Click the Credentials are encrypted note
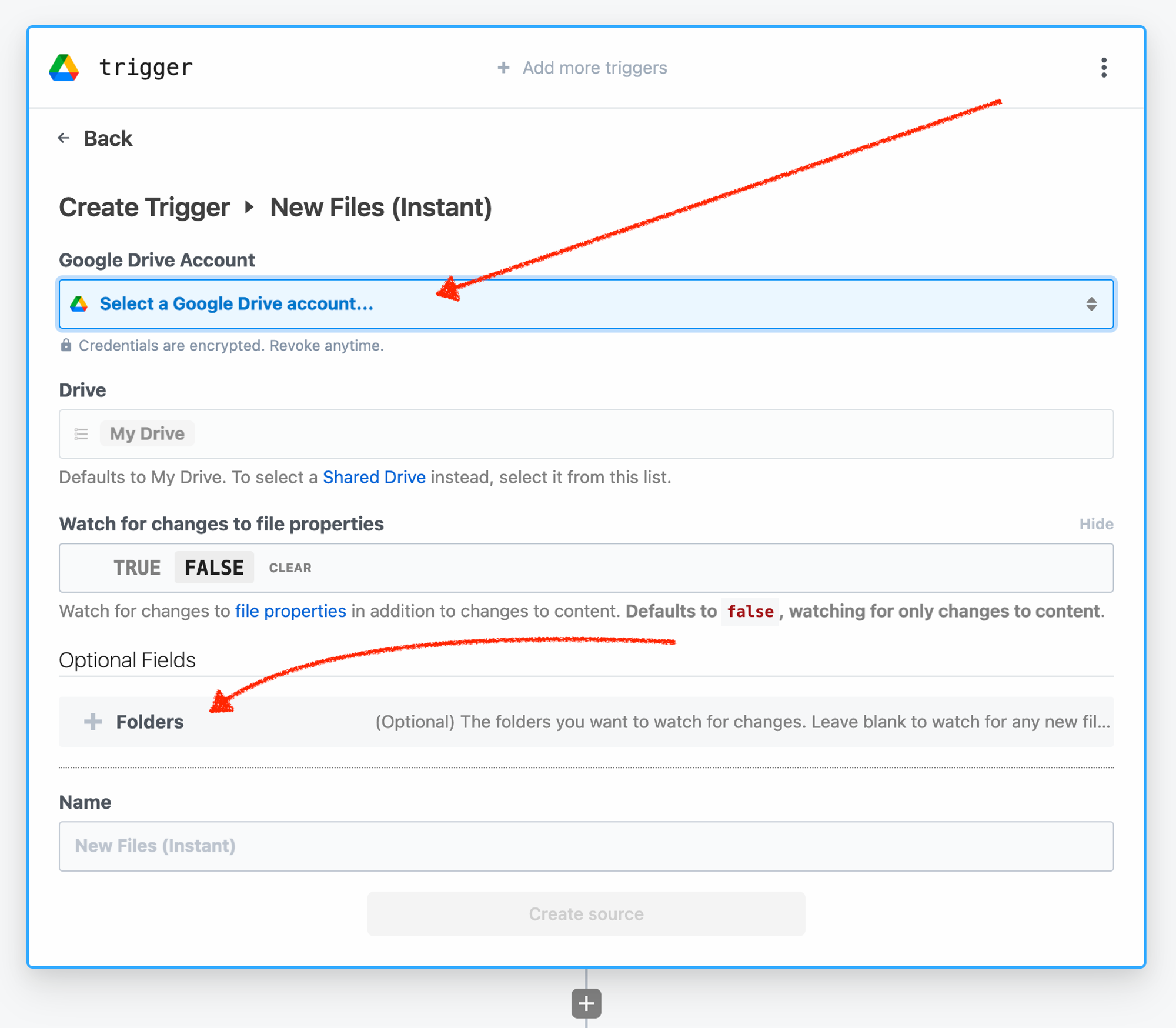1176x1028 pixels. coord(231,345)
